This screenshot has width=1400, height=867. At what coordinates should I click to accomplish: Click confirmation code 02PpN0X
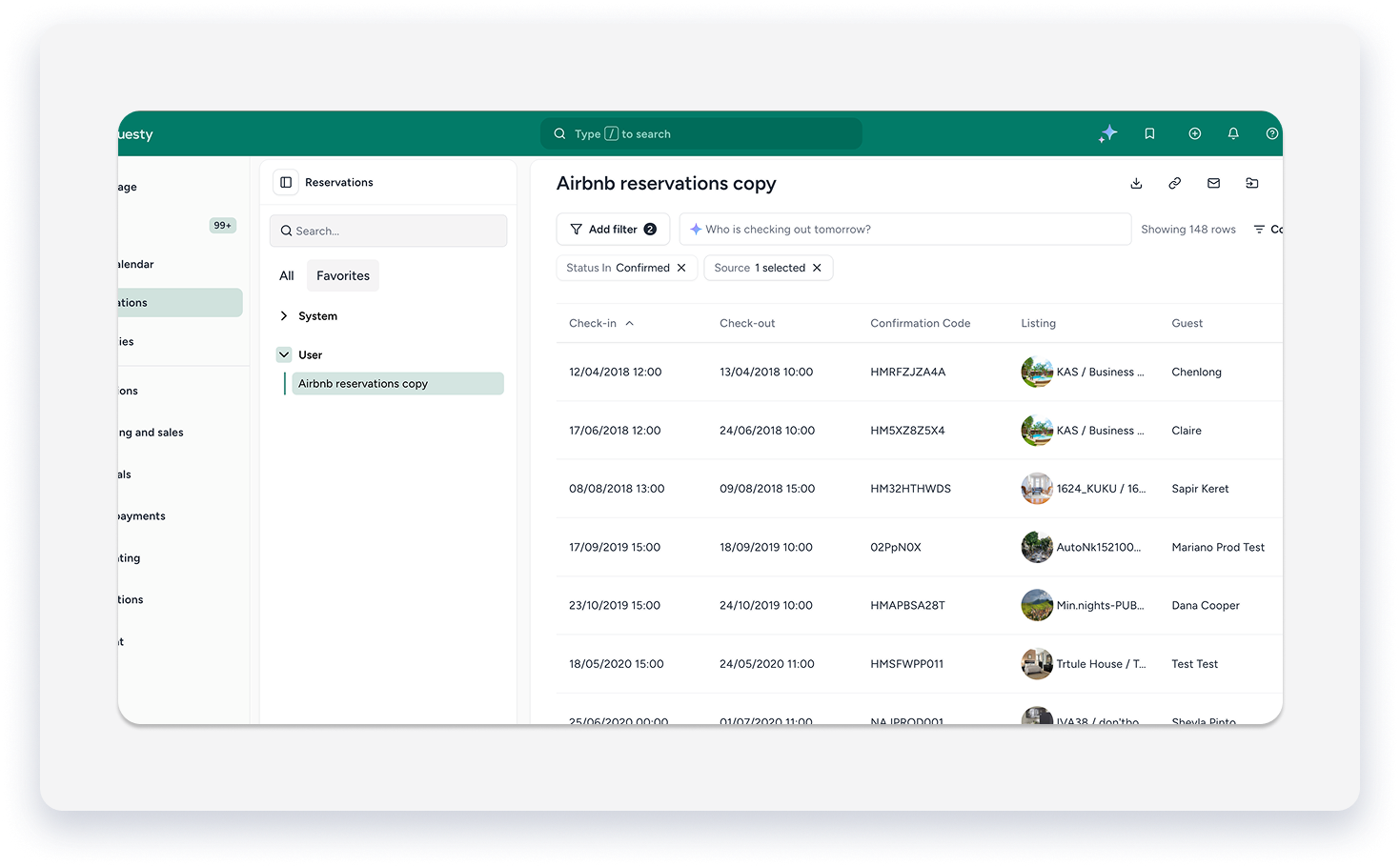(x=896, y=547)
